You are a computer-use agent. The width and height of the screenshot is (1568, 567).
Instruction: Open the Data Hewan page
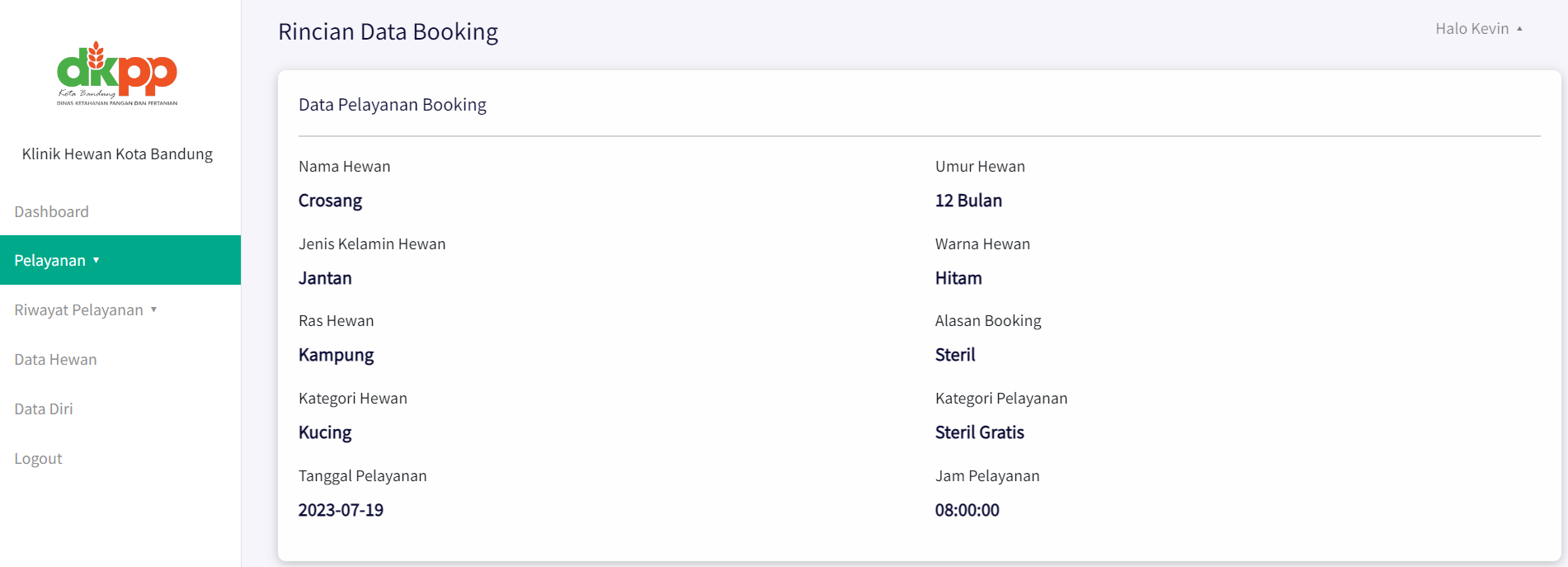pyautogui.click(x=55, y=359)
